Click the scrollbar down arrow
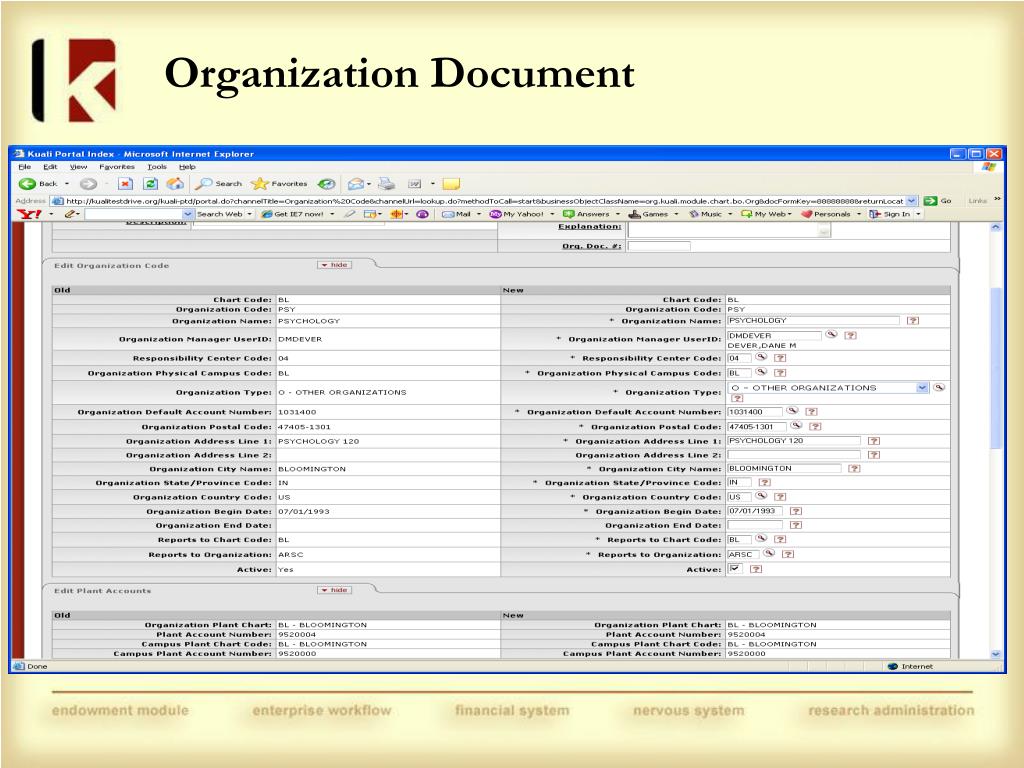 (x=995, y=654)
